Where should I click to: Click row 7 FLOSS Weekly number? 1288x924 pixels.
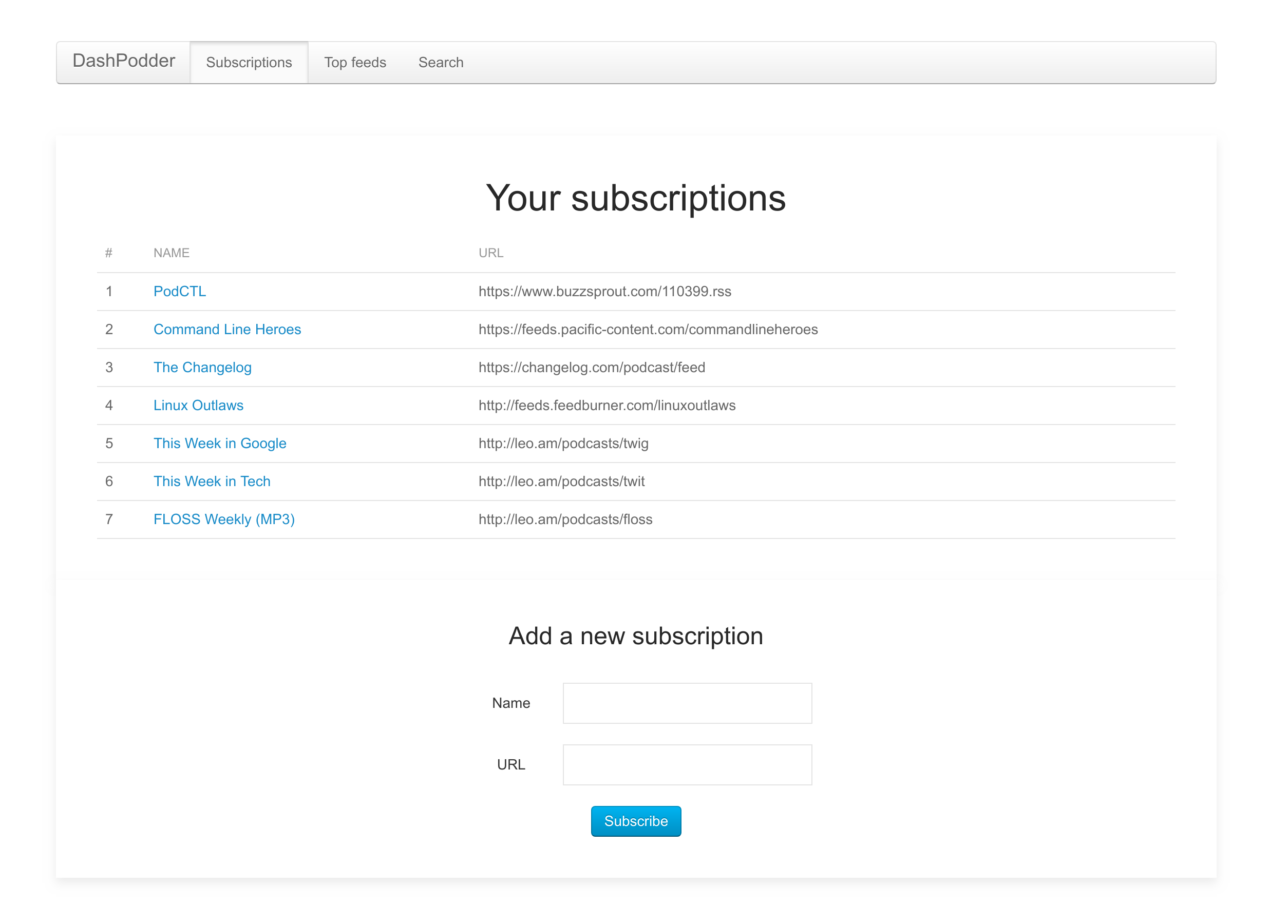click(109, 519)
